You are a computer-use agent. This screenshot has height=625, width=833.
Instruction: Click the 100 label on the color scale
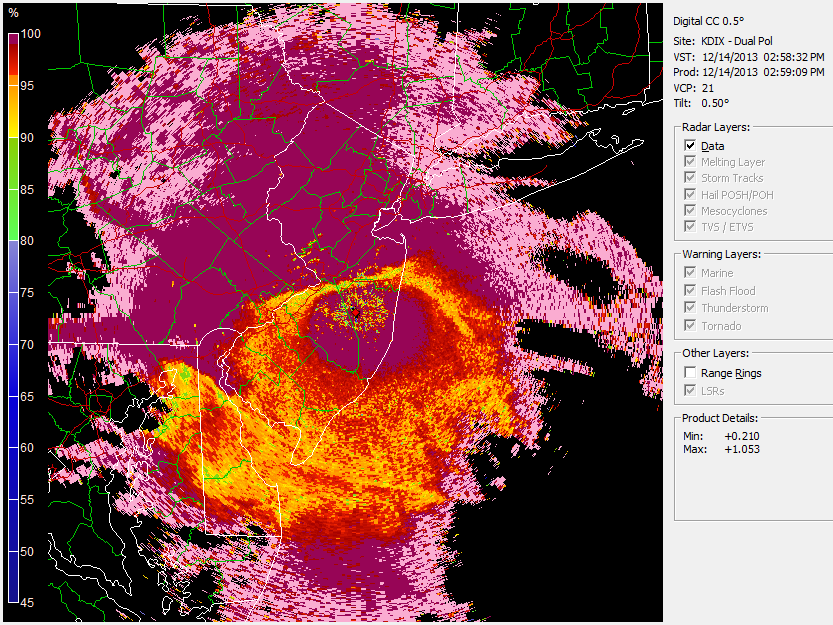30,34
